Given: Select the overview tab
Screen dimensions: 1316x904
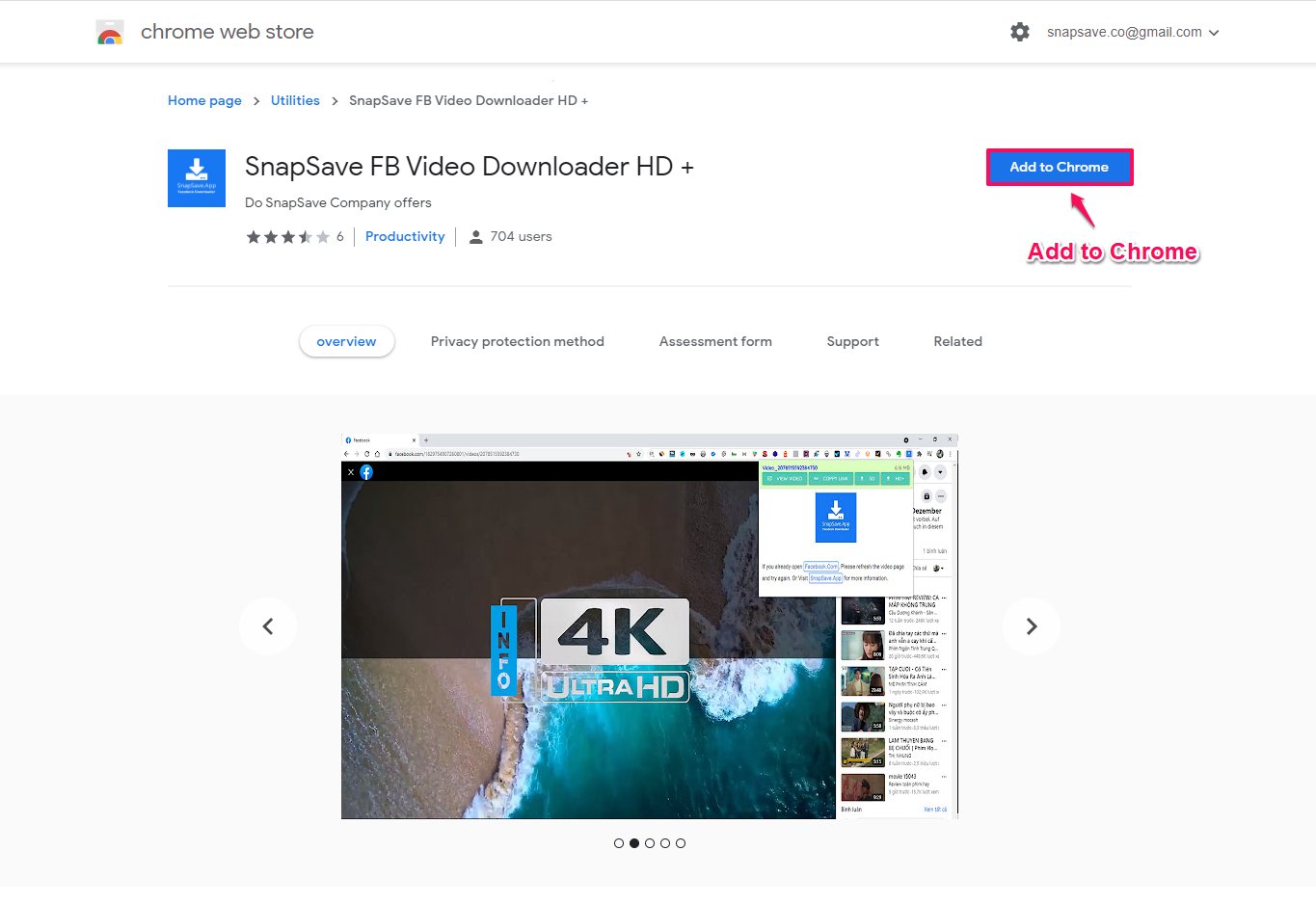Looking at the screenshot, I should click(346, 341).
